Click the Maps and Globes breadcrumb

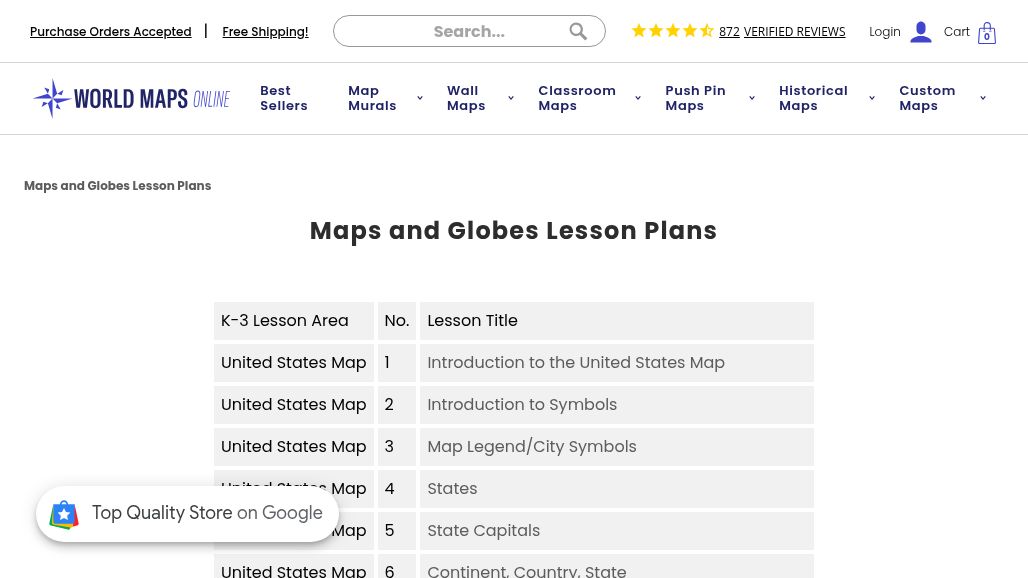[x=117, y=186]
